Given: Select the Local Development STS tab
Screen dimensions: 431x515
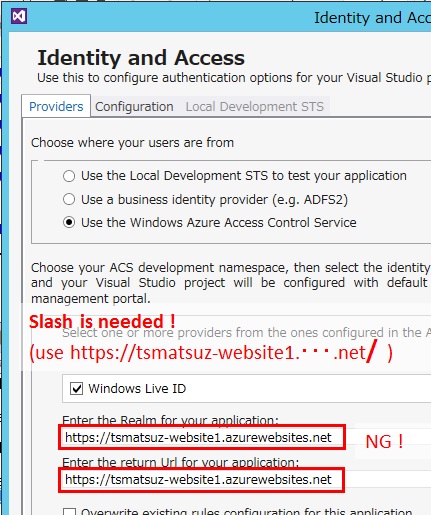Looking at the screenshot, I should point(255,107).
